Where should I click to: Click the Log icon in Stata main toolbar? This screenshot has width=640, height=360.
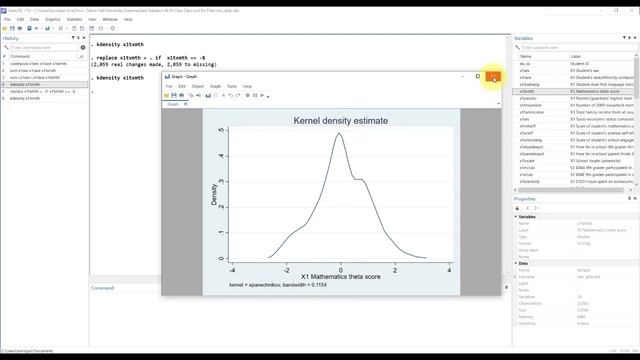(29, 29)
